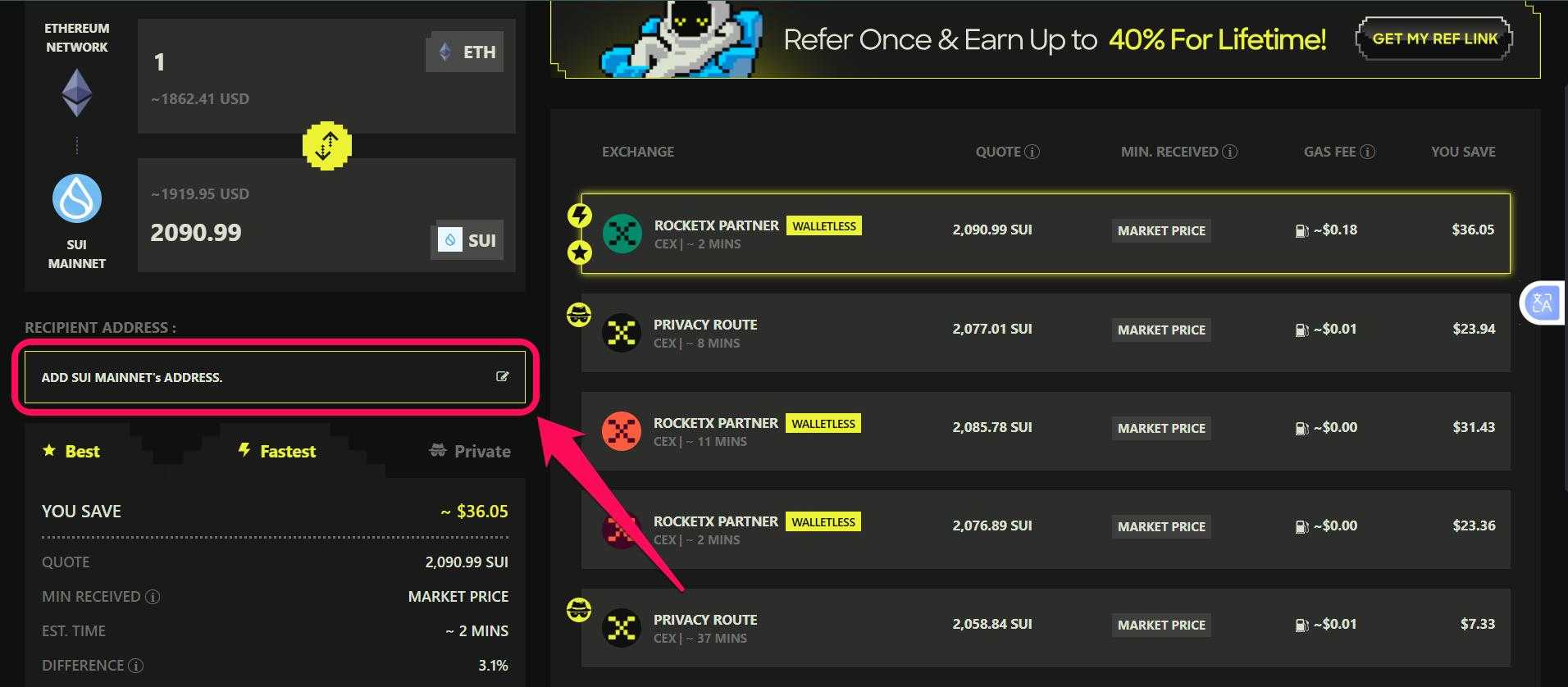Open the ETH token selector
Screen dimensions: 1568x687
[464, 52]
